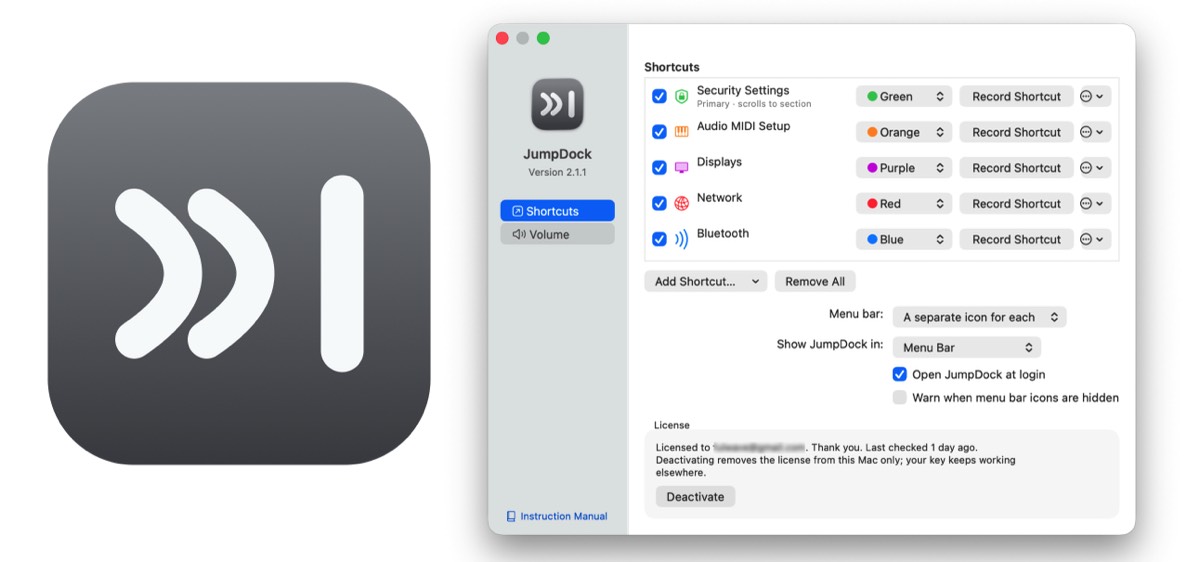Click the Audio MIDI Setup row label
Viewport: 1200px width, 562px height.
point(744,126)
